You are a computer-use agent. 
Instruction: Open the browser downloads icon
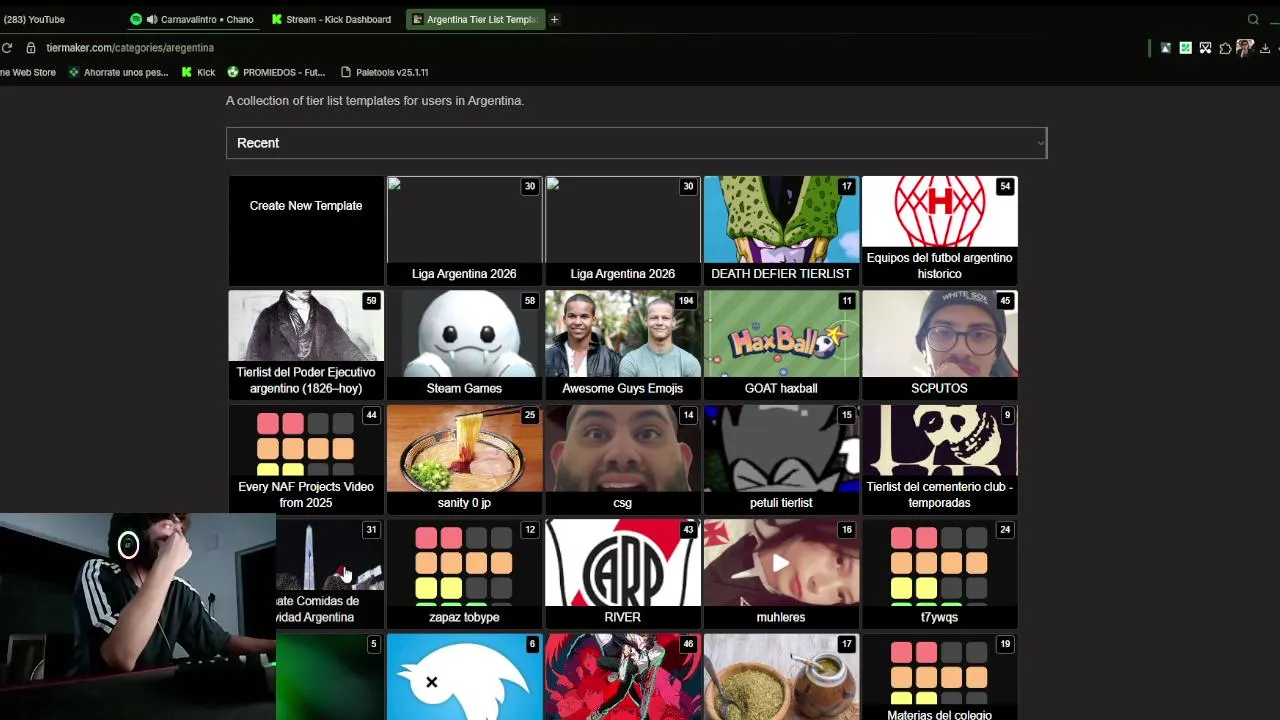pyautogui.click(x=1265, y=47)
